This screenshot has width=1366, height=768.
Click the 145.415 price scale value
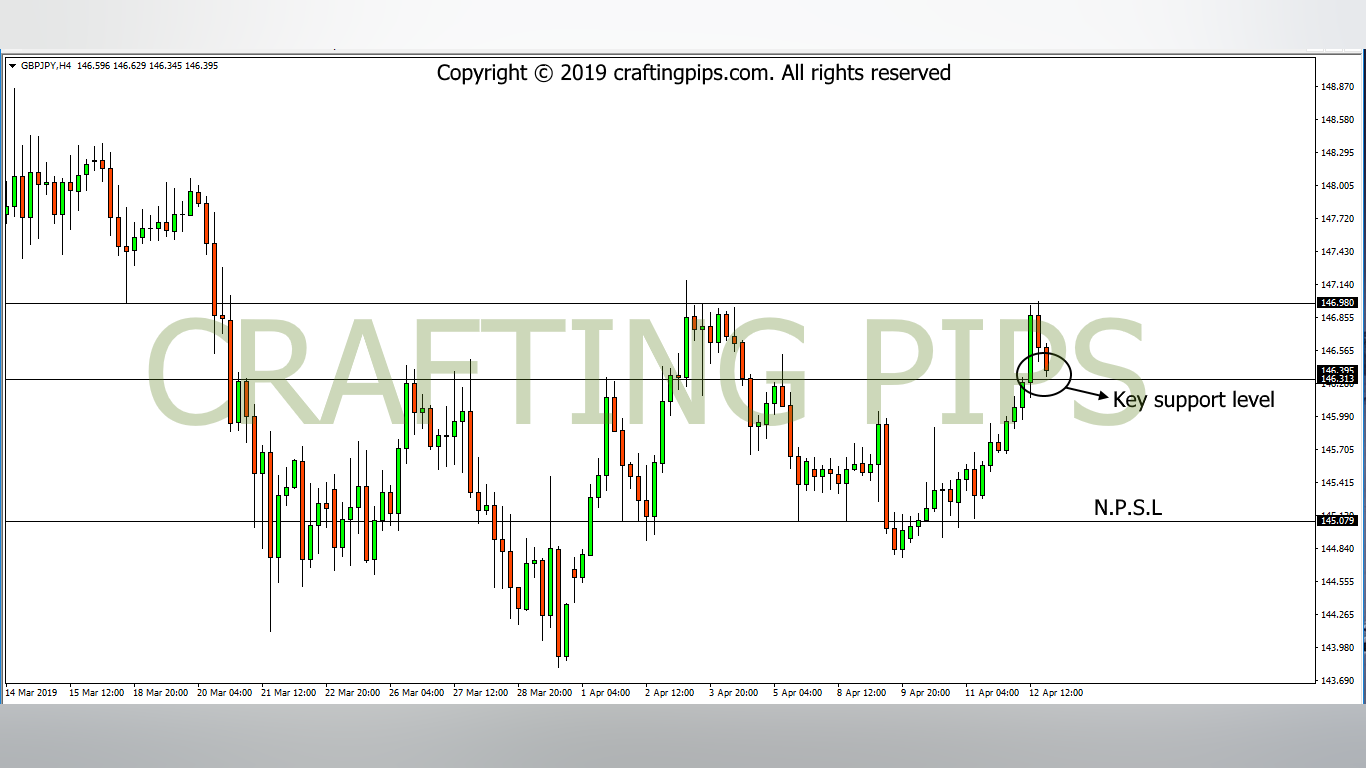[x=1337, y=483]
